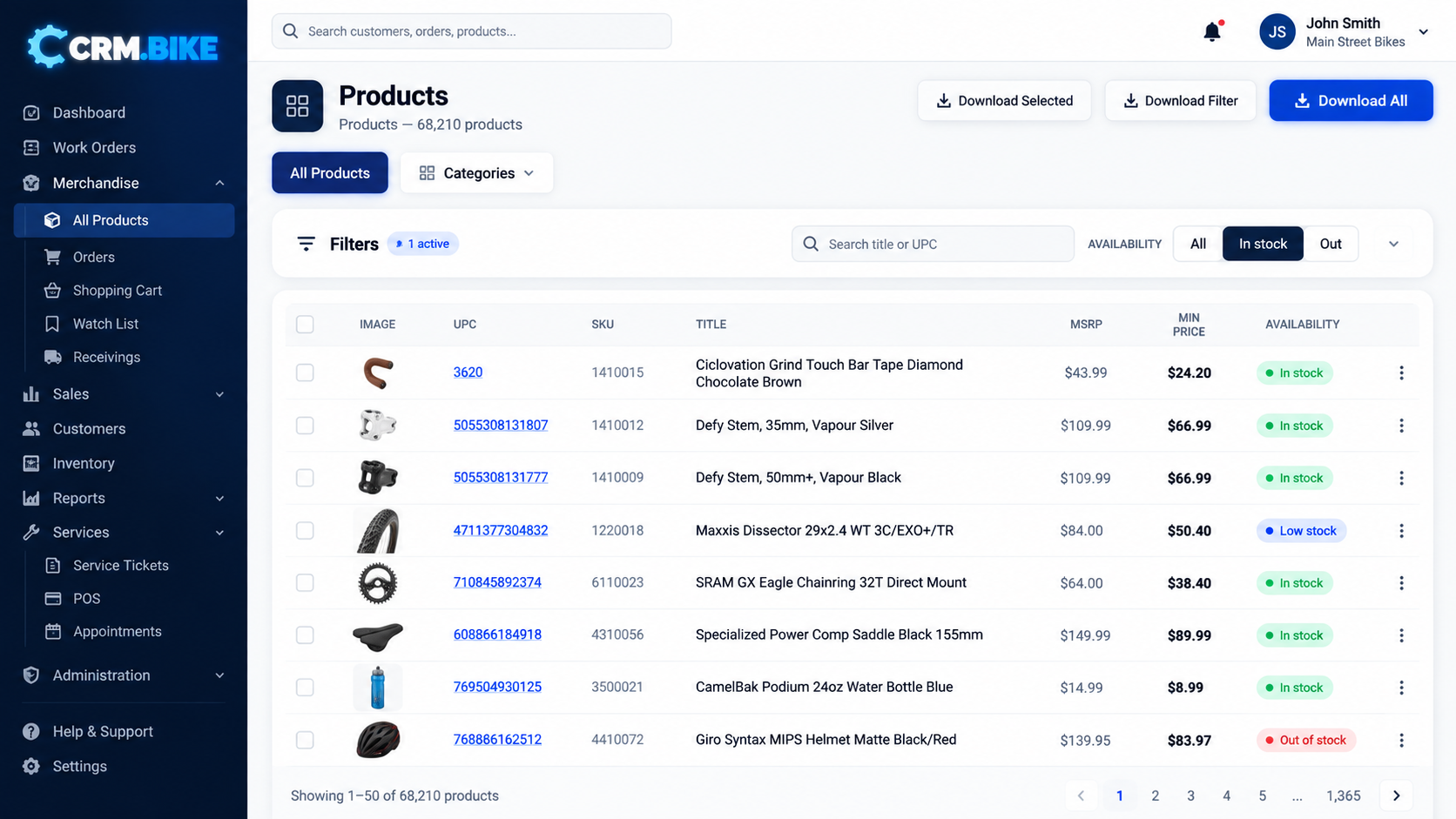
Task: Click the Download All button
Action: point(1351,101)
